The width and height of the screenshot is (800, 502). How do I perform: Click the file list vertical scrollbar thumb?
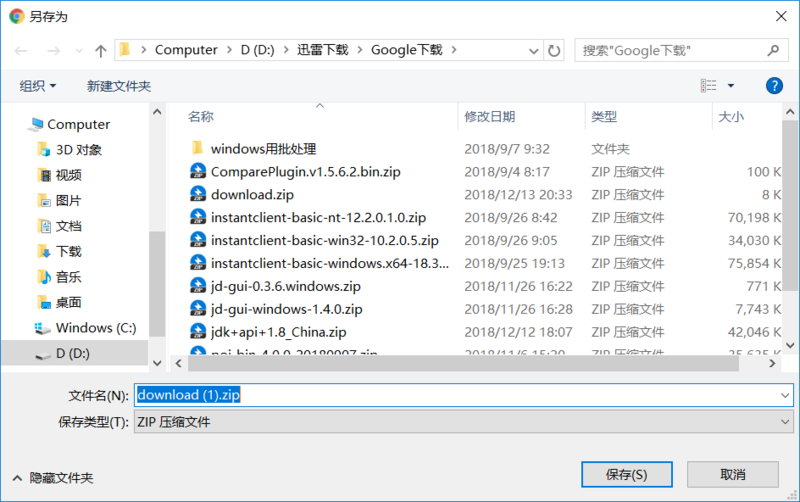pyautogui.click(x=790, y=205)
